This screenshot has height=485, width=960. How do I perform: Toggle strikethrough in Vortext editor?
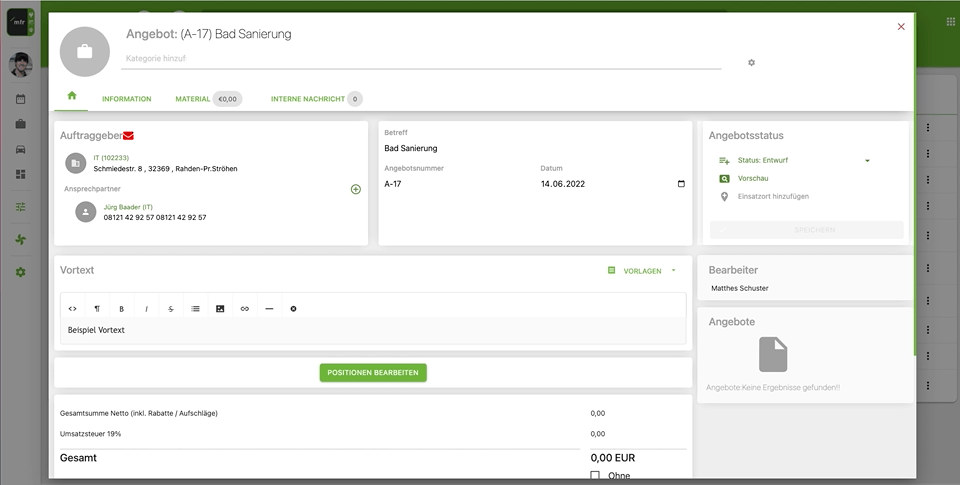click(171, 309)
